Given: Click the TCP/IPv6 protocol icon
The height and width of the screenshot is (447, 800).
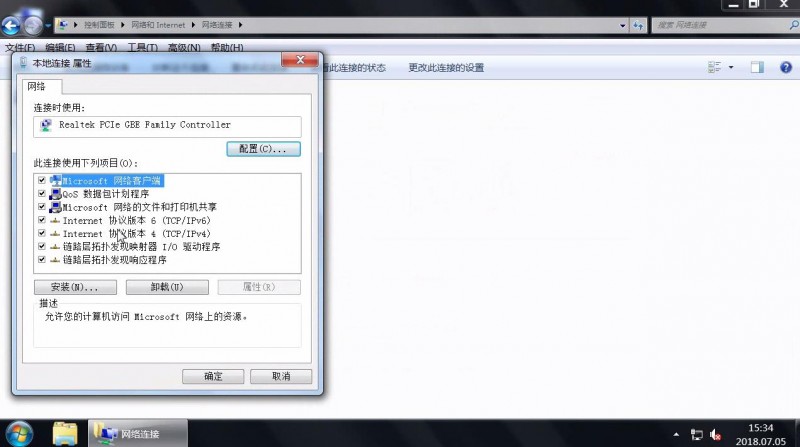Looking at the screenshot, I should coord(55,220).
